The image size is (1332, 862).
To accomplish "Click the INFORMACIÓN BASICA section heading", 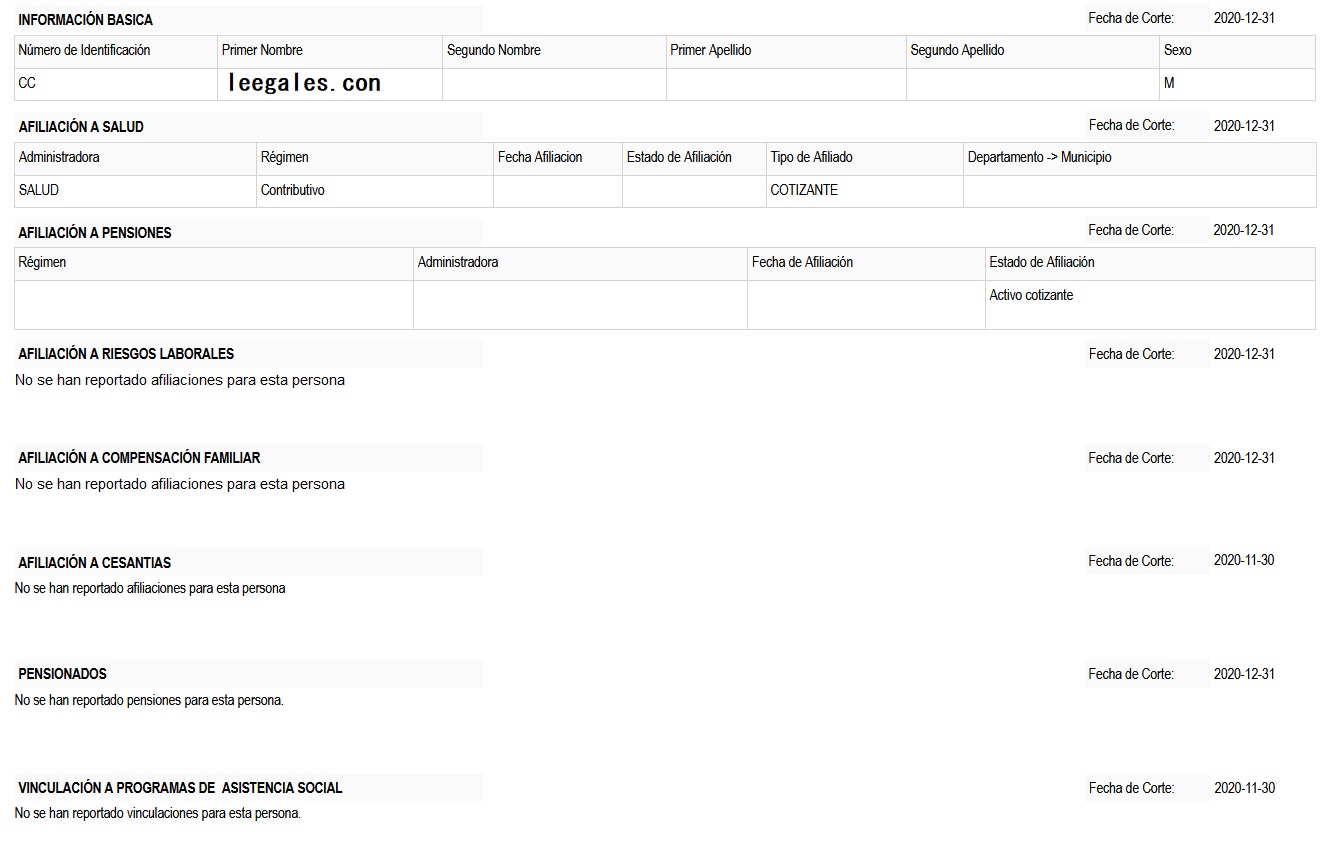I will (x=86, y=20).
